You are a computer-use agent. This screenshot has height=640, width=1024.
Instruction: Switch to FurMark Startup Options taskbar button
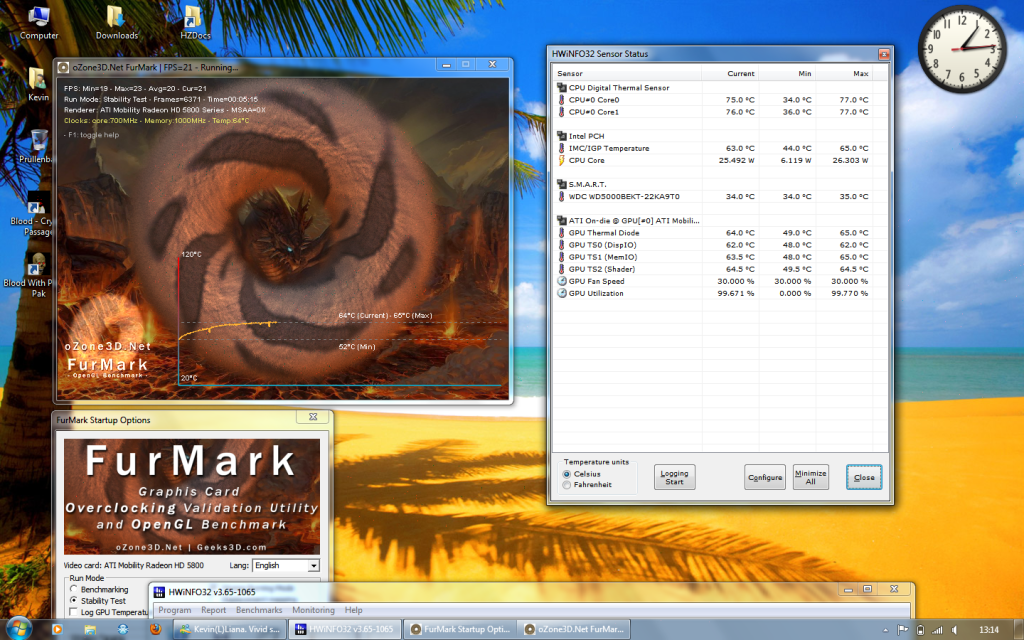click(x=459, y=630)
